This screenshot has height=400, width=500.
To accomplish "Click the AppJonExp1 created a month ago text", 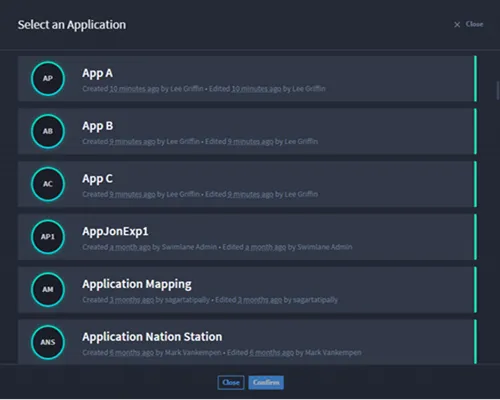I will pos(130,247).
